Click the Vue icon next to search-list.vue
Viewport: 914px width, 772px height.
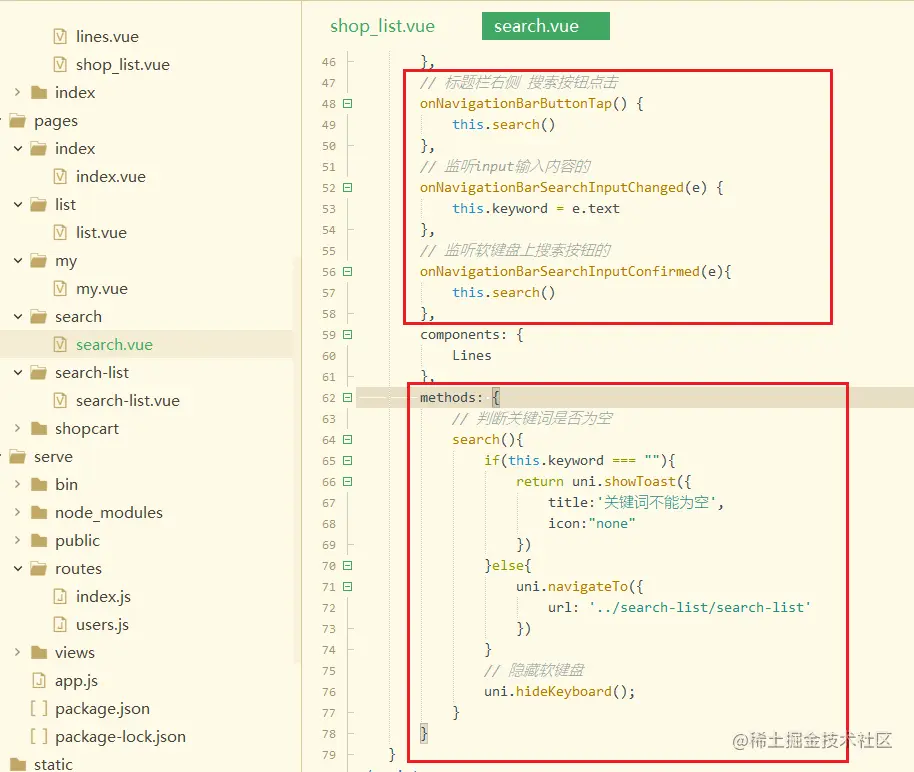click(x=60, y=401)
